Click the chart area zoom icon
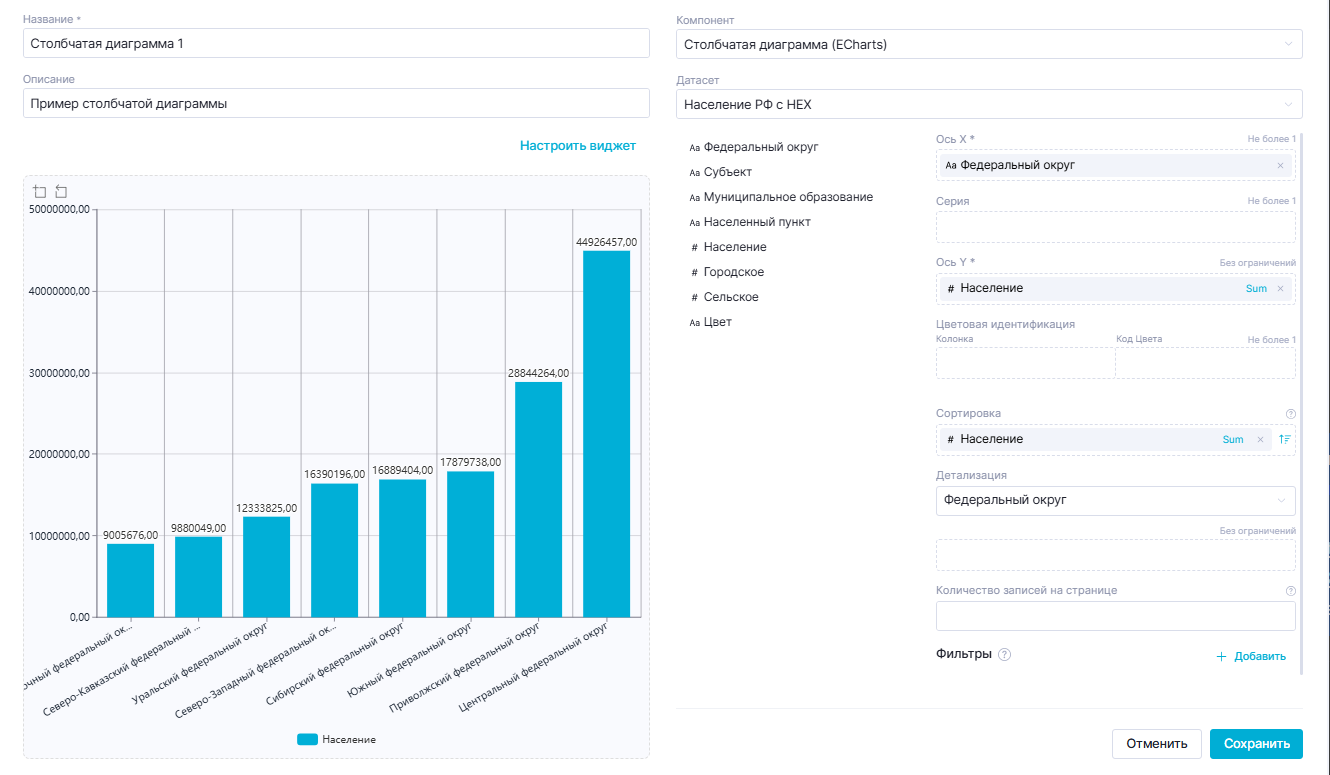This screenshot has height=775, width=1330. (x=40, y=192)
